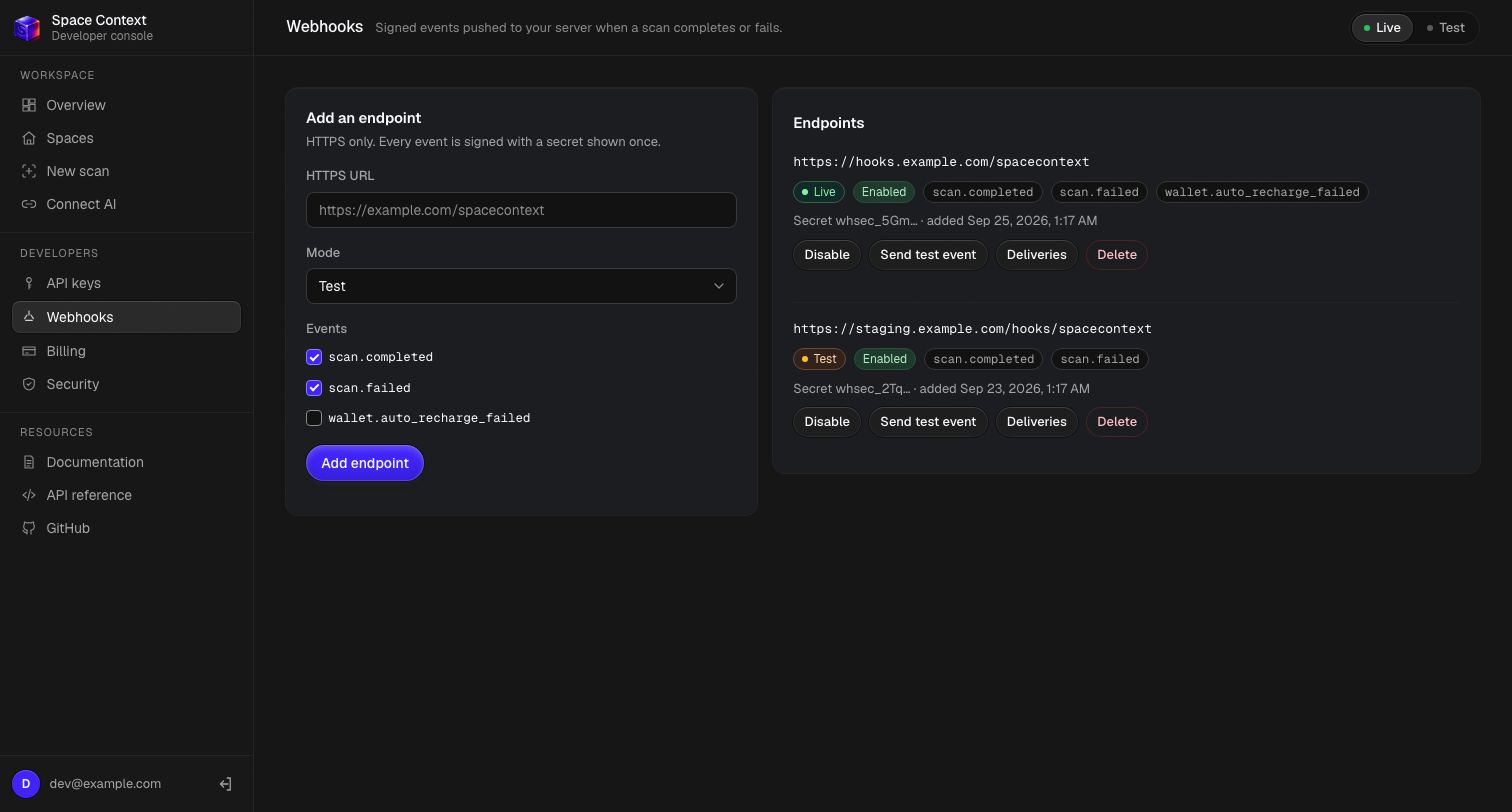This screenshot has height=812, width=1512.
Task: Open the API reference link
Action: pos(126,495)
